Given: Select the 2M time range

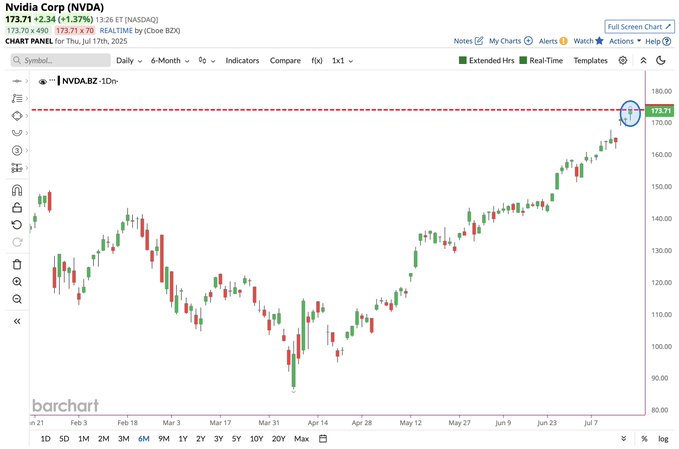Looking at the screenshot, I should click(103, 439).
